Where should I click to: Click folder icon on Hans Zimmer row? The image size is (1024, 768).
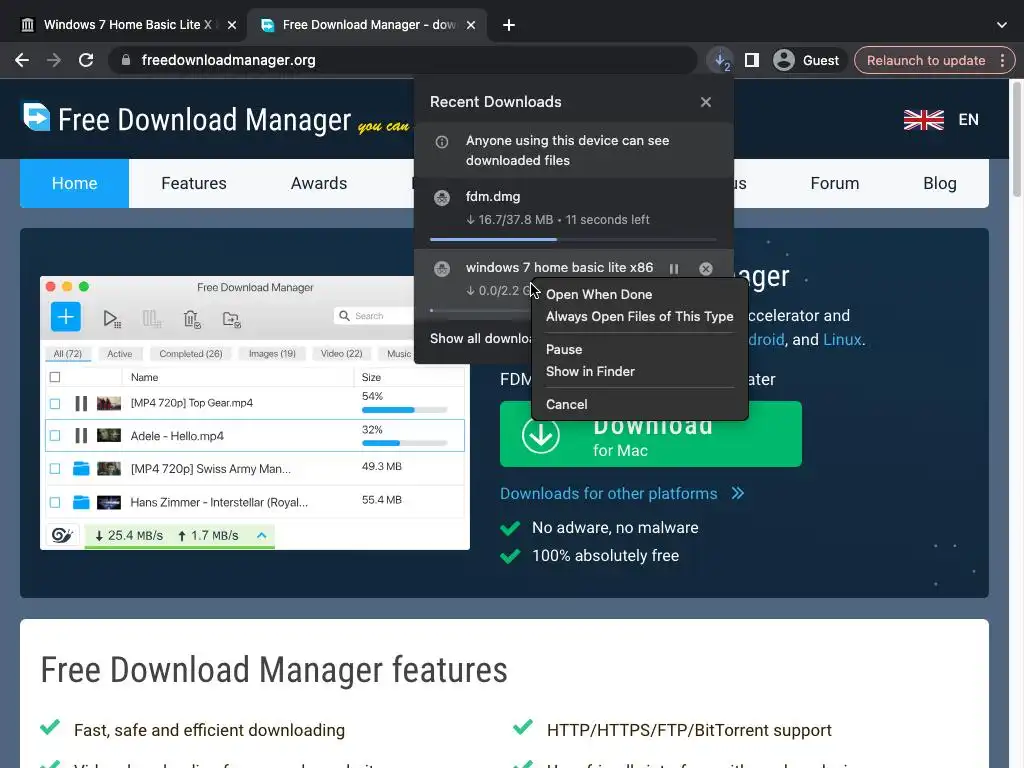tap(81, 502)
